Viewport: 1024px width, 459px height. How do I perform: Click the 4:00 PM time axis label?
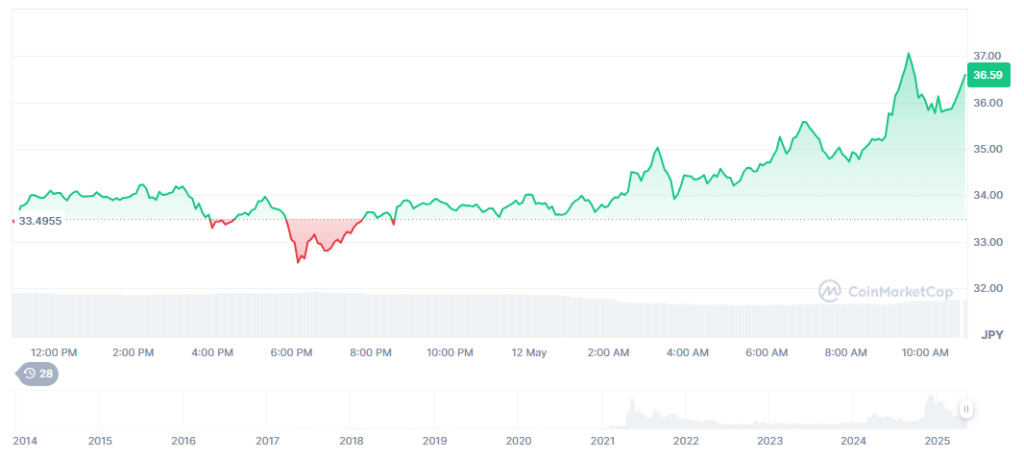[212, 353]
